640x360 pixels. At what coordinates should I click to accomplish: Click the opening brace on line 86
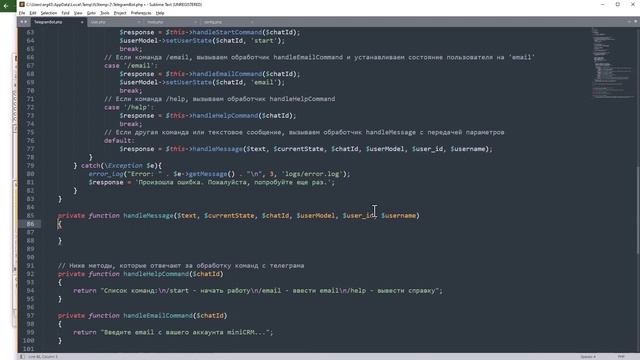[60, 224]
